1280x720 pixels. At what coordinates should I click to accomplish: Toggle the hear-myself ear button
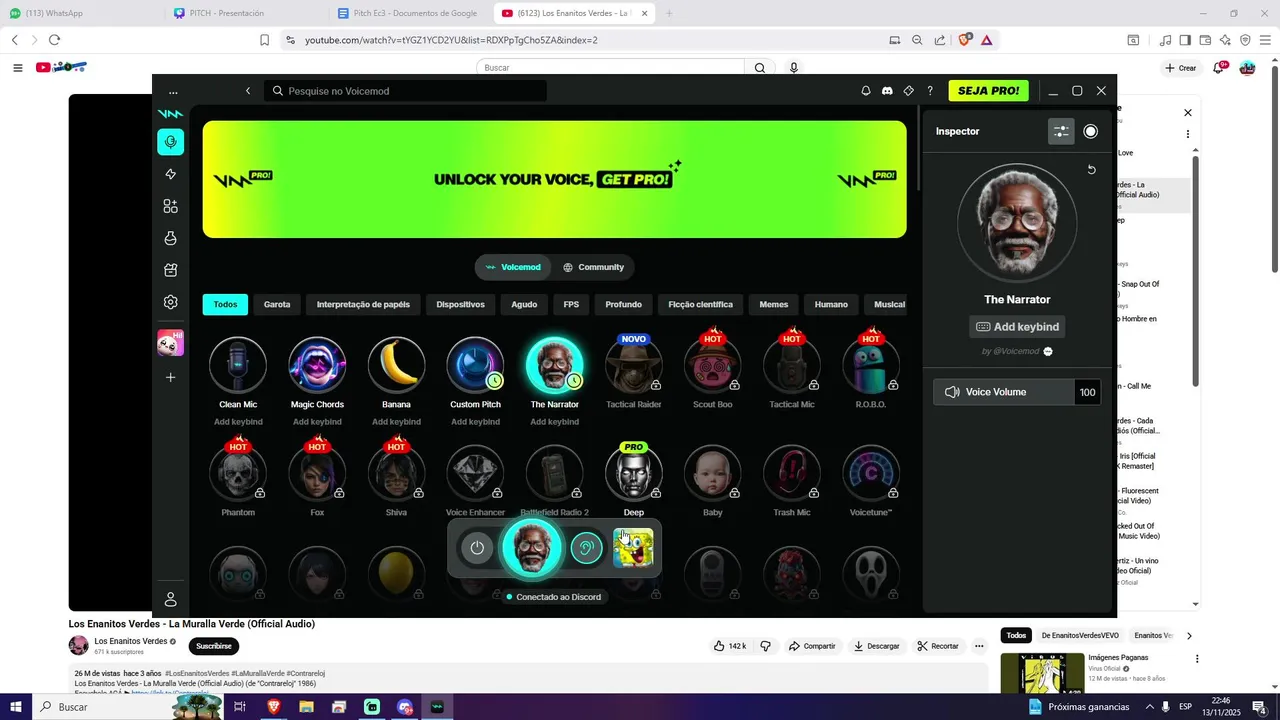[587, 548]
